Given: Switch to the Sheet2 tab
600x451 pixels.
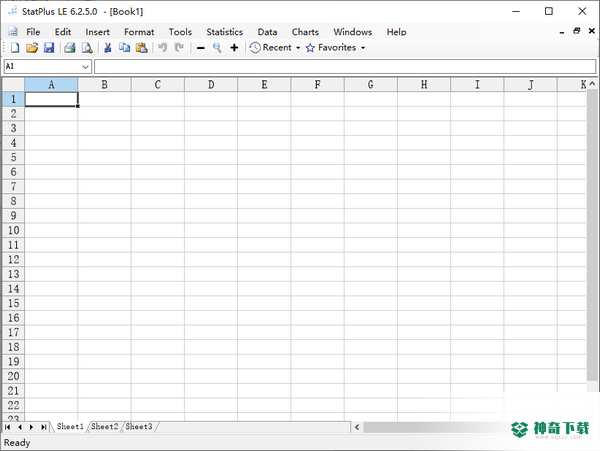Looking at the screenshot, I should 104,426.
